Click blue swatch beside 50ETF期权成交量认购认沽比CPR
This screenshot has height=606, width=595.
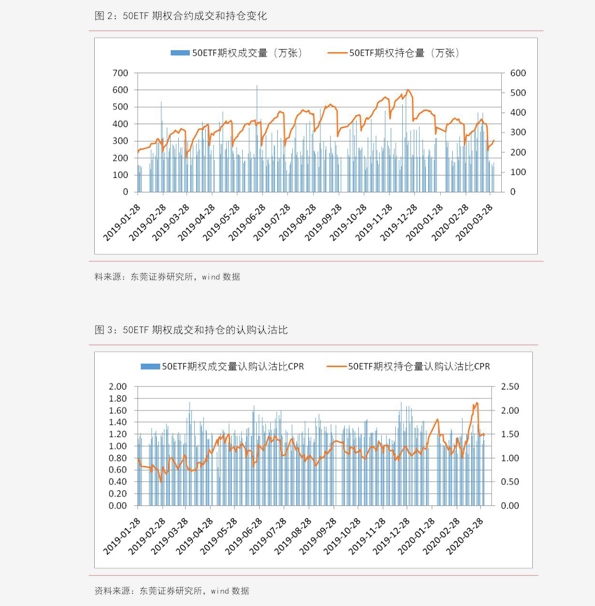(x=150, y=366)
